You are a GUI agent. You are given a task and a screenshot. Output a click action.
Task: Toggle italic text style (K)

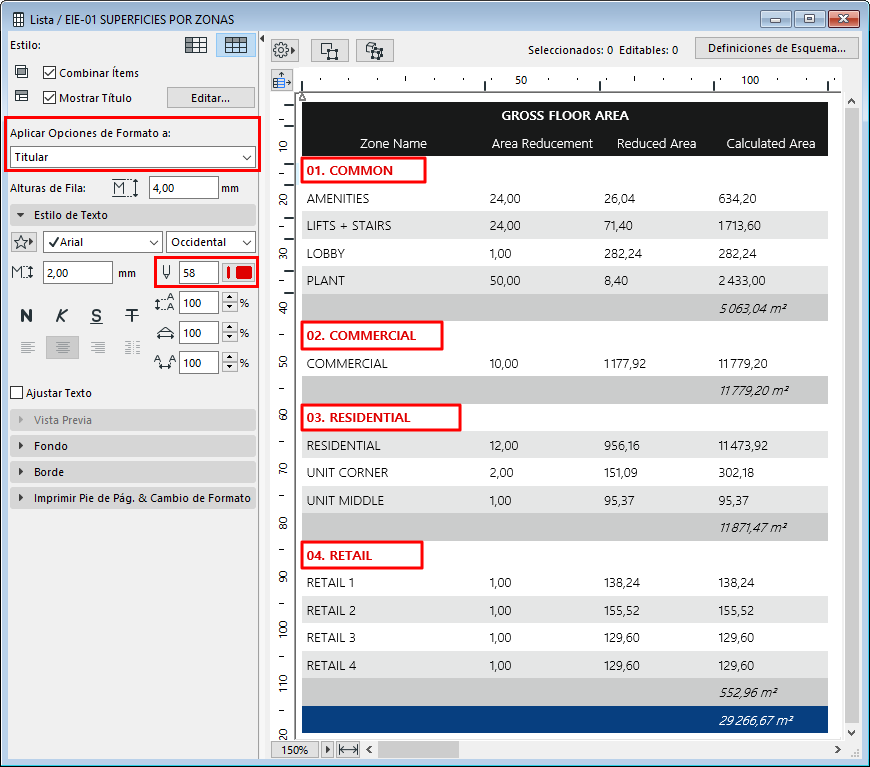pos(62,316)
